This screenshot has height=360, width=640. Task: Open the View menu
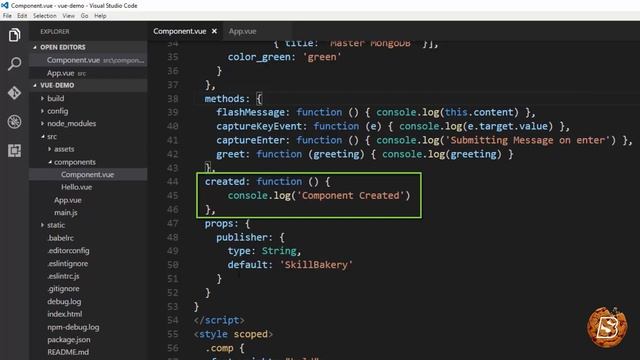coord(69,16)
